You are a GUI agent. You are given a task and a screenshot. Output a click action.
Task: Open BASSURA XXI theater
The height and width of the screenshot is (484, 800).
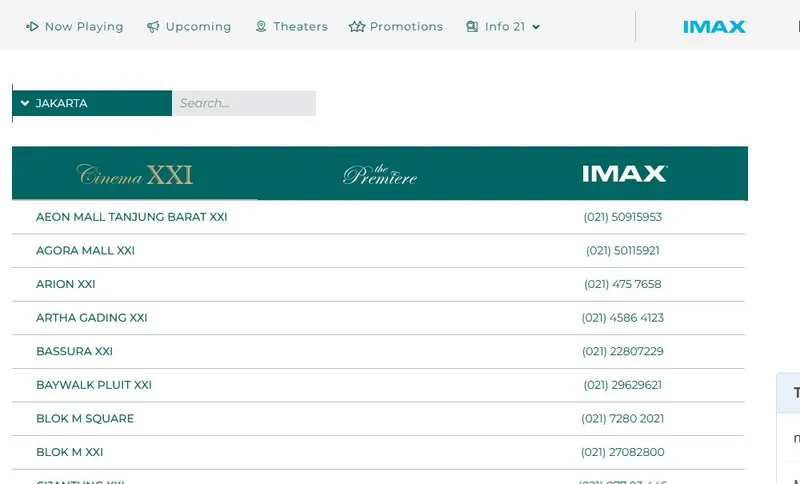(74, 352)
